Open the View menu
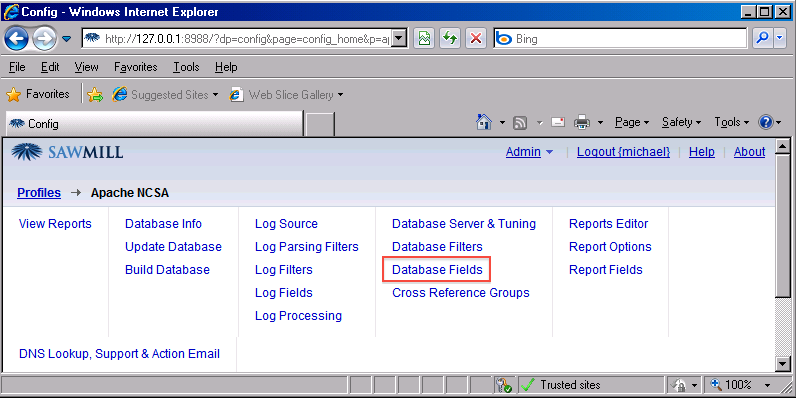The height and width of the screenshot is (398, 796). (86, 67)
